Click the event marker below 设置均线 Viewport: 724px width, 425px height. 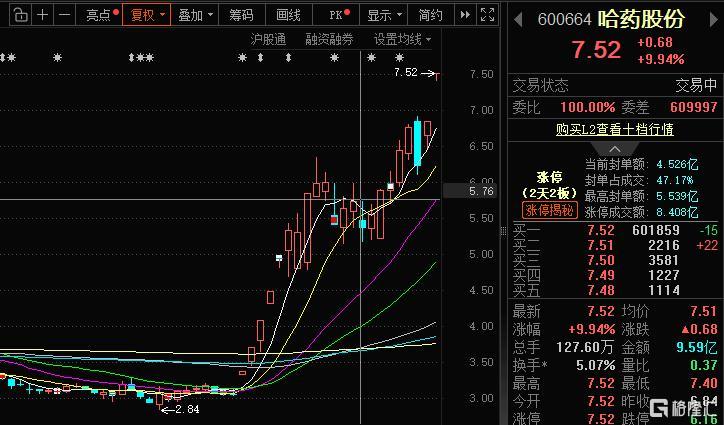(x=399, y=58)
